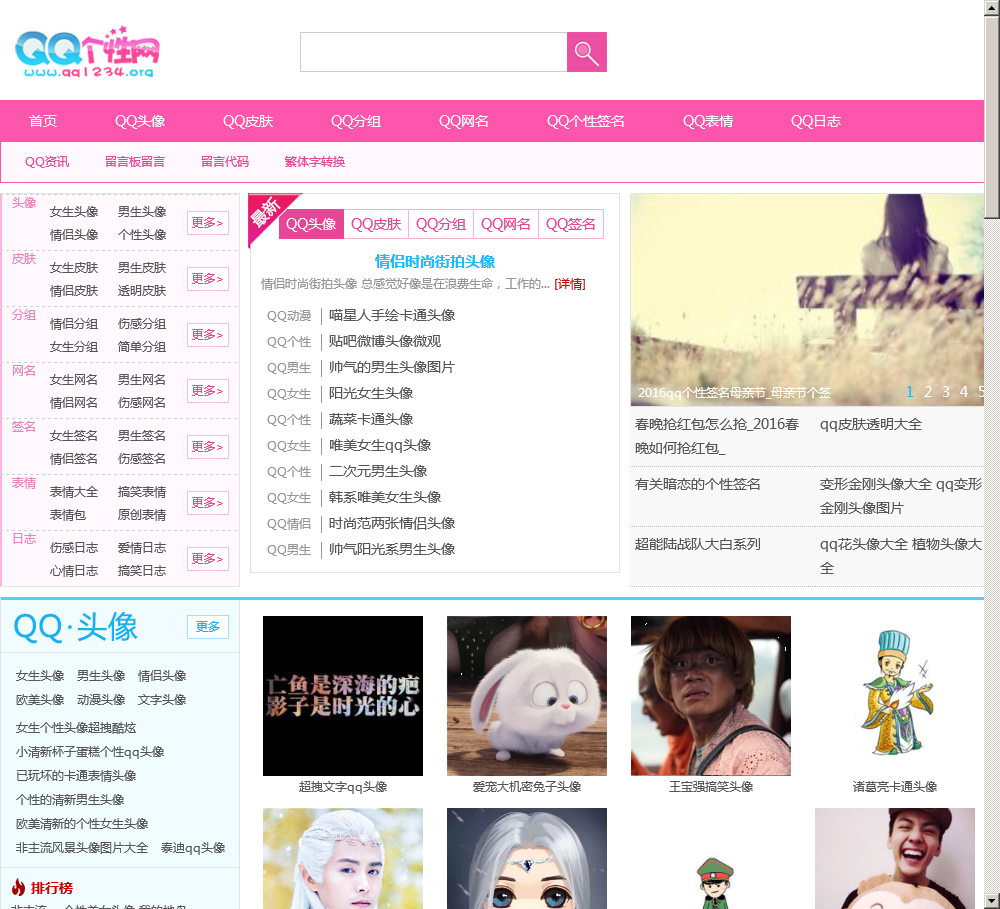The height and width of the screenshot is (909, 1000).
Task: Open the QQ分组 navigation item
Action: tap(356, 121)
